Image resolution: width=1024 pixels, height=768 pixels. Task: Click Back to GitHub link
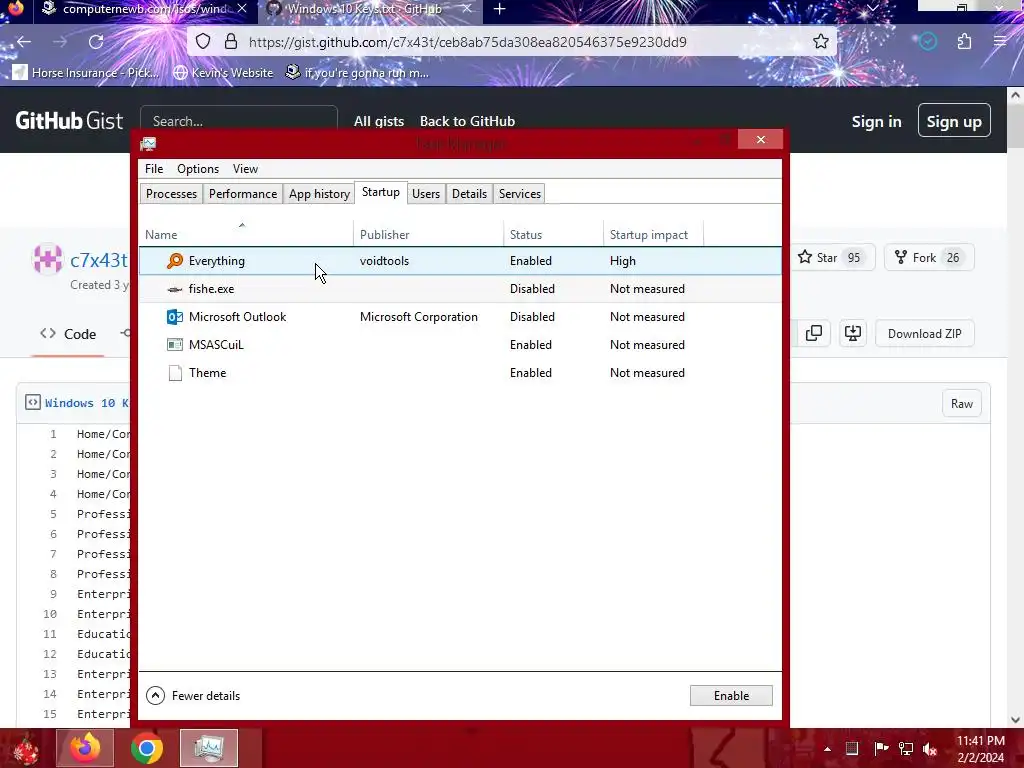pos(468,121)
